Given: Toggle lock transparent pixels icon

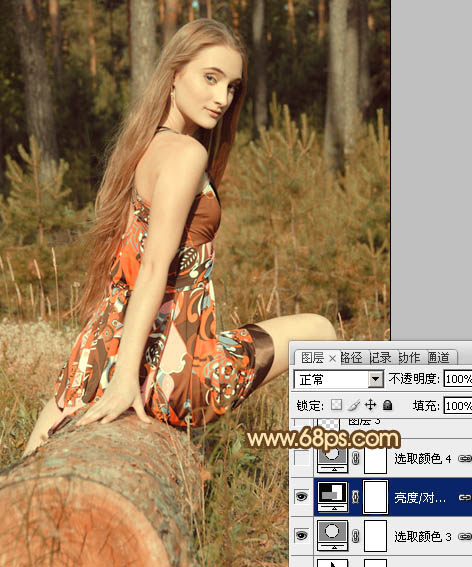Looking at the screenshot, I should (x=337, y=405).
